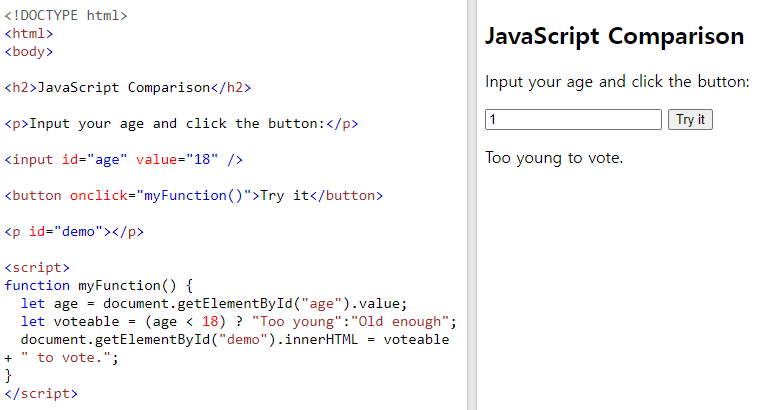Click the "let age =" code line
Image resolution: width=770 pixels, height=410 pixels.
(214, 304)
